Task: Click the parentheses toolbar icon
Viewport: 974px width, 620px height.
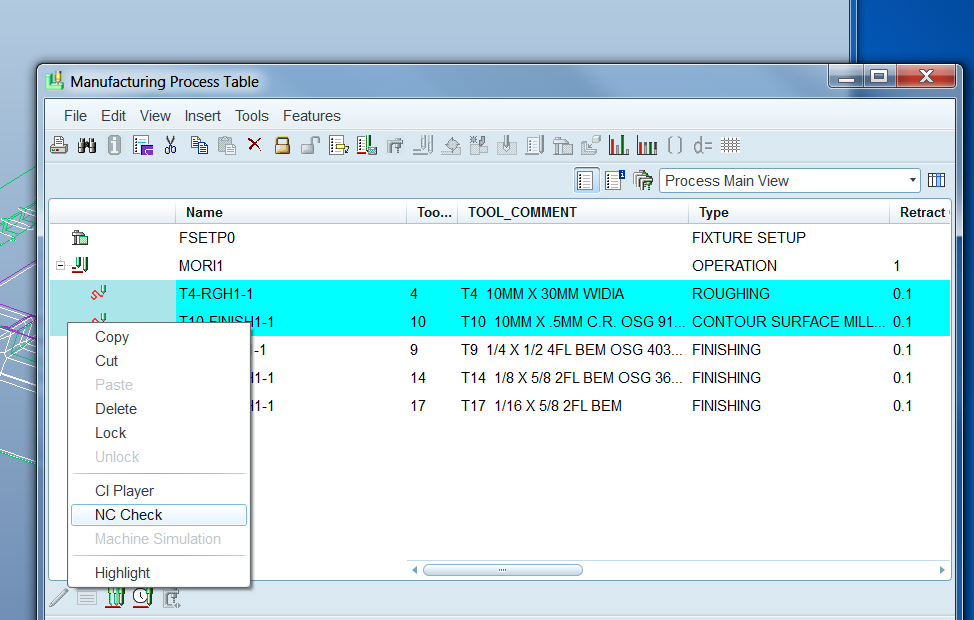Action: (675, 145)
